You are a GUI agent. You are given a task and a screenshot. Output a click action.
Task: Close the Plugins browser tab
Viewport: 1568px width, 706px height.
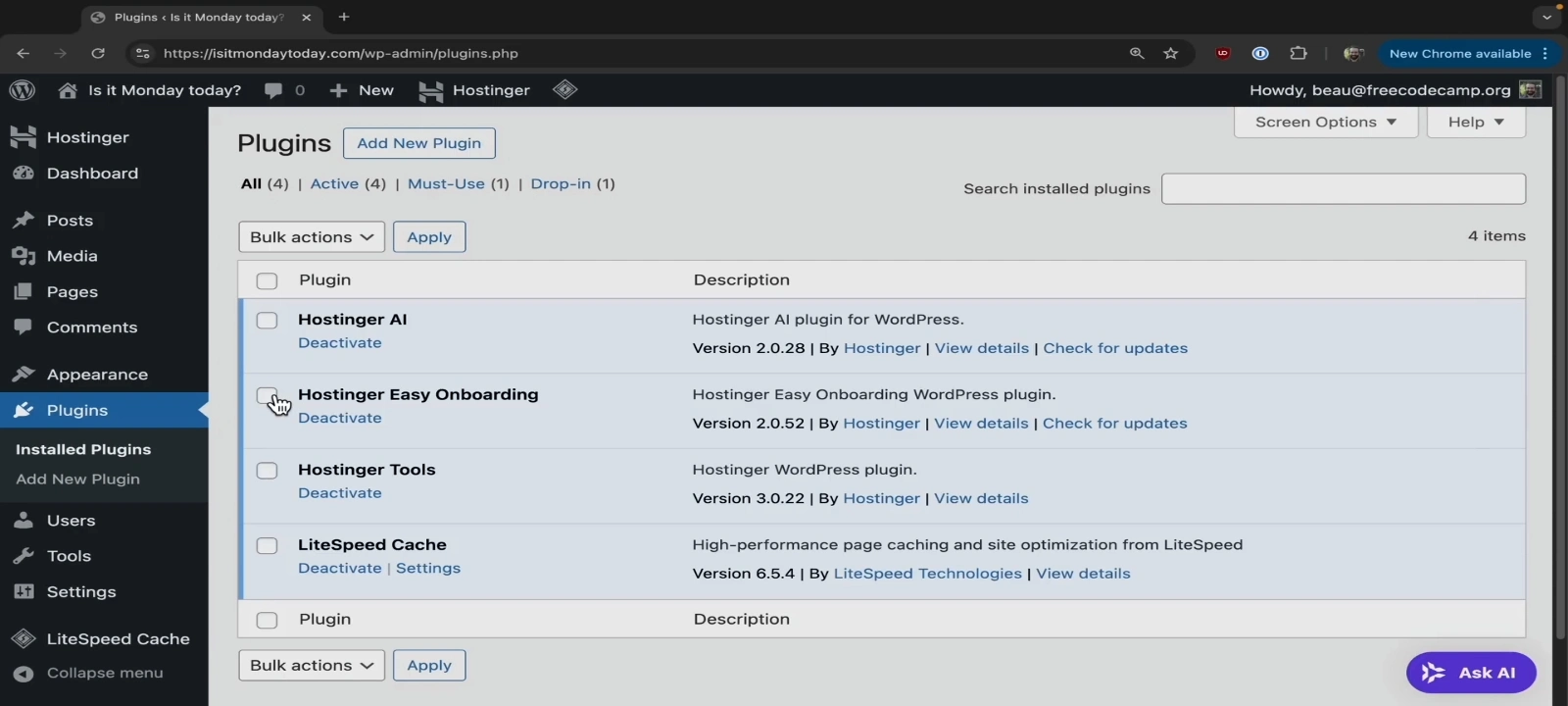(x=306, y=17)
